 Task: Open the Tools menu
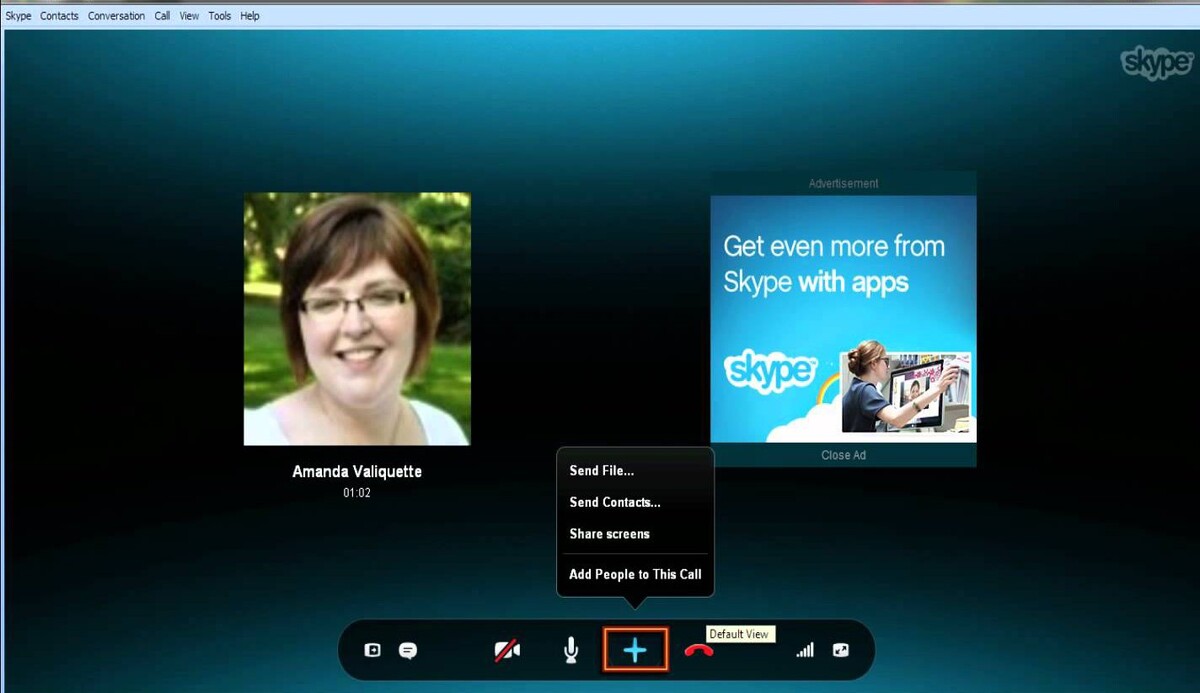click(x=219, y=16)
